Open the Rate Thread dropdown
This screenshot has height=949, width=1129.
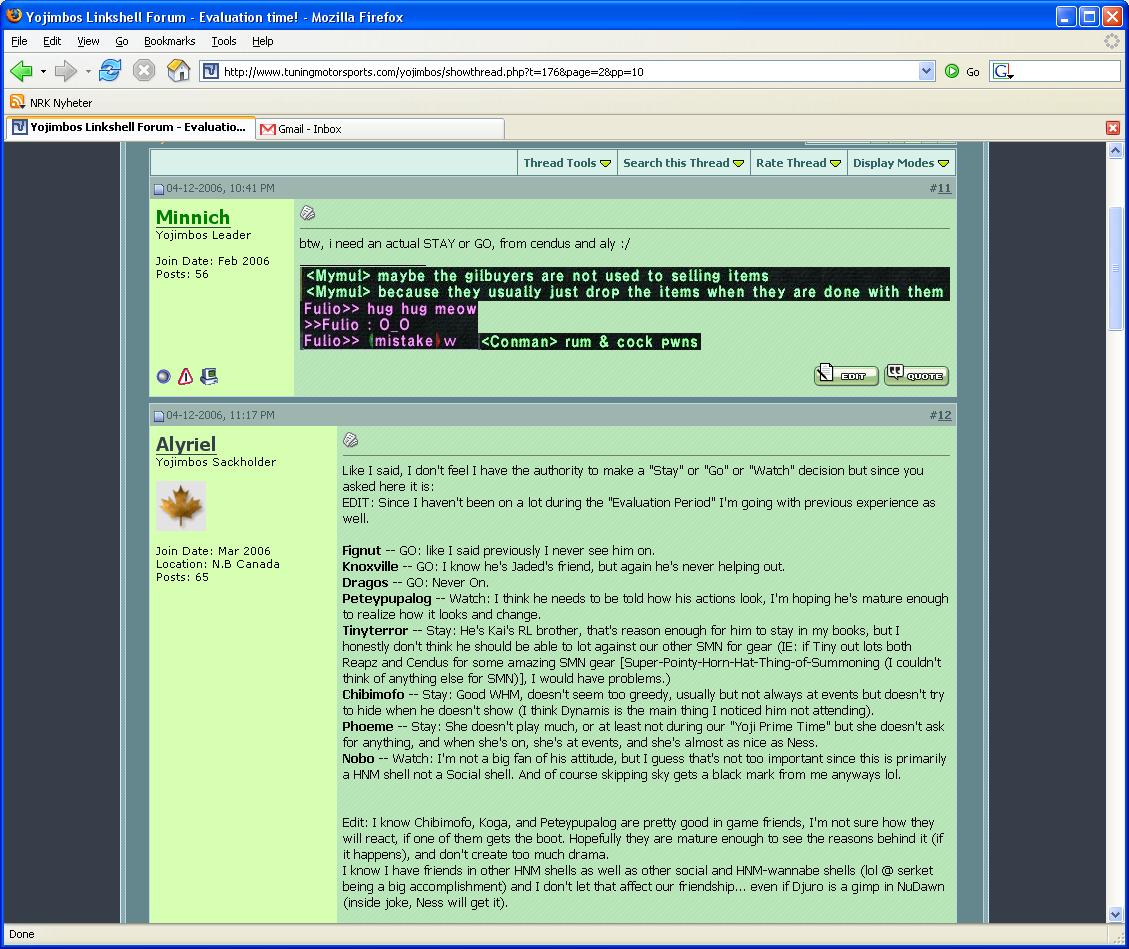click(798, 163)
